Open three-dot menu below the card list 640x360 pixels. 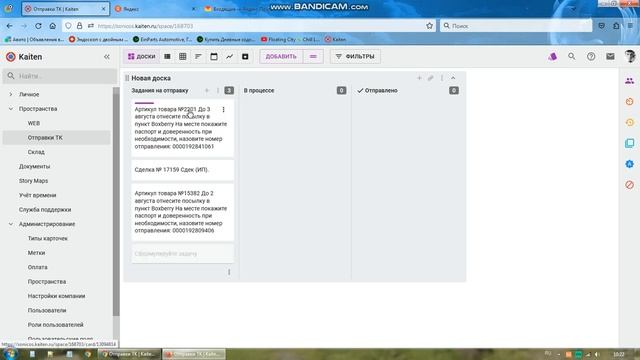click(x=229, y=272)
